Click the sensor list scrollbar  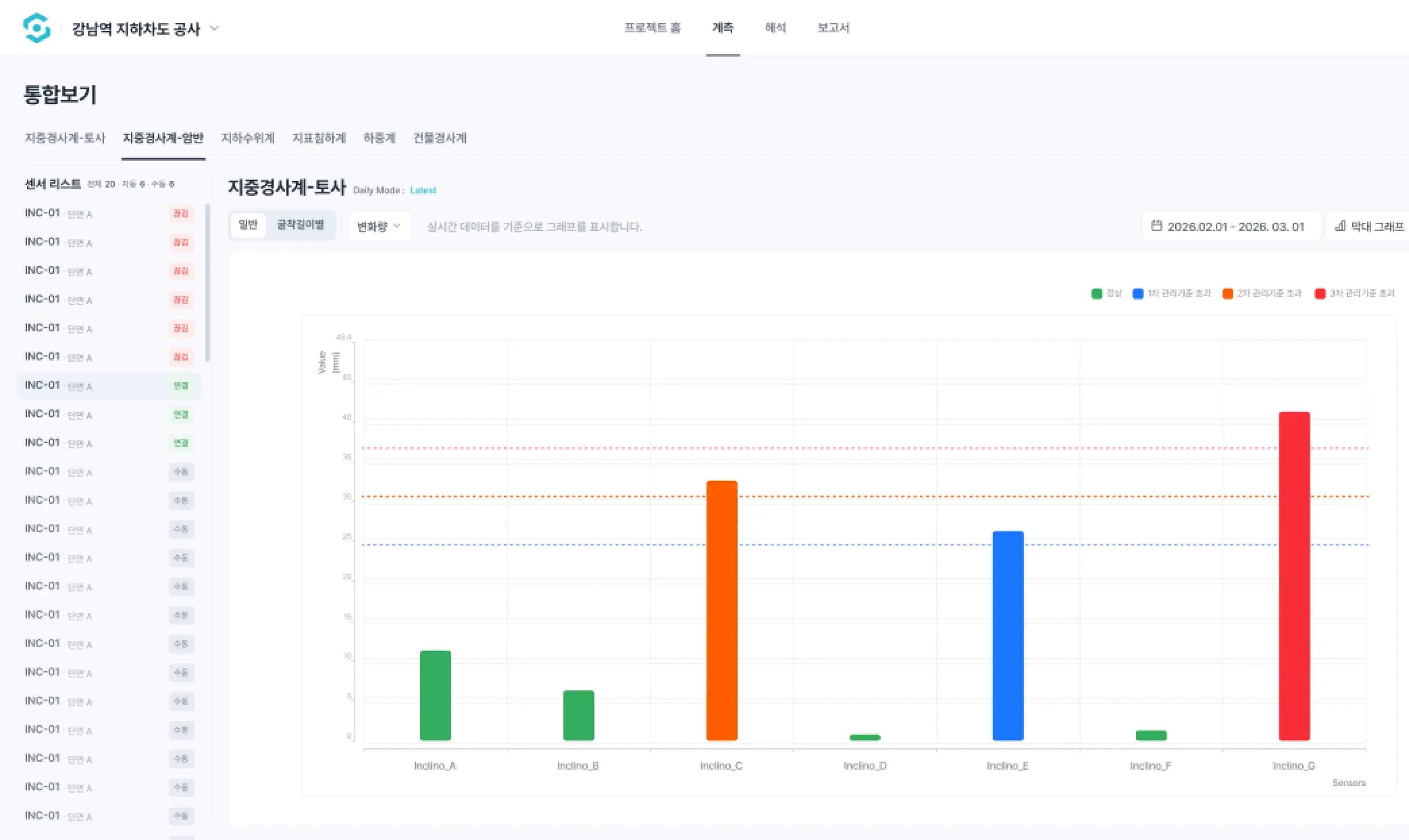pyautogui.click(x=208, y=282)
